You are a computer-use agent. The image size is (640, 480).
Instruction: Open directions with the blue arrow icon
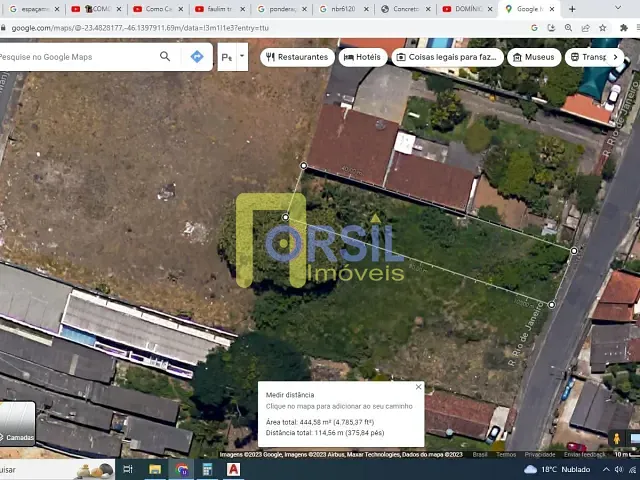point(197,56)
